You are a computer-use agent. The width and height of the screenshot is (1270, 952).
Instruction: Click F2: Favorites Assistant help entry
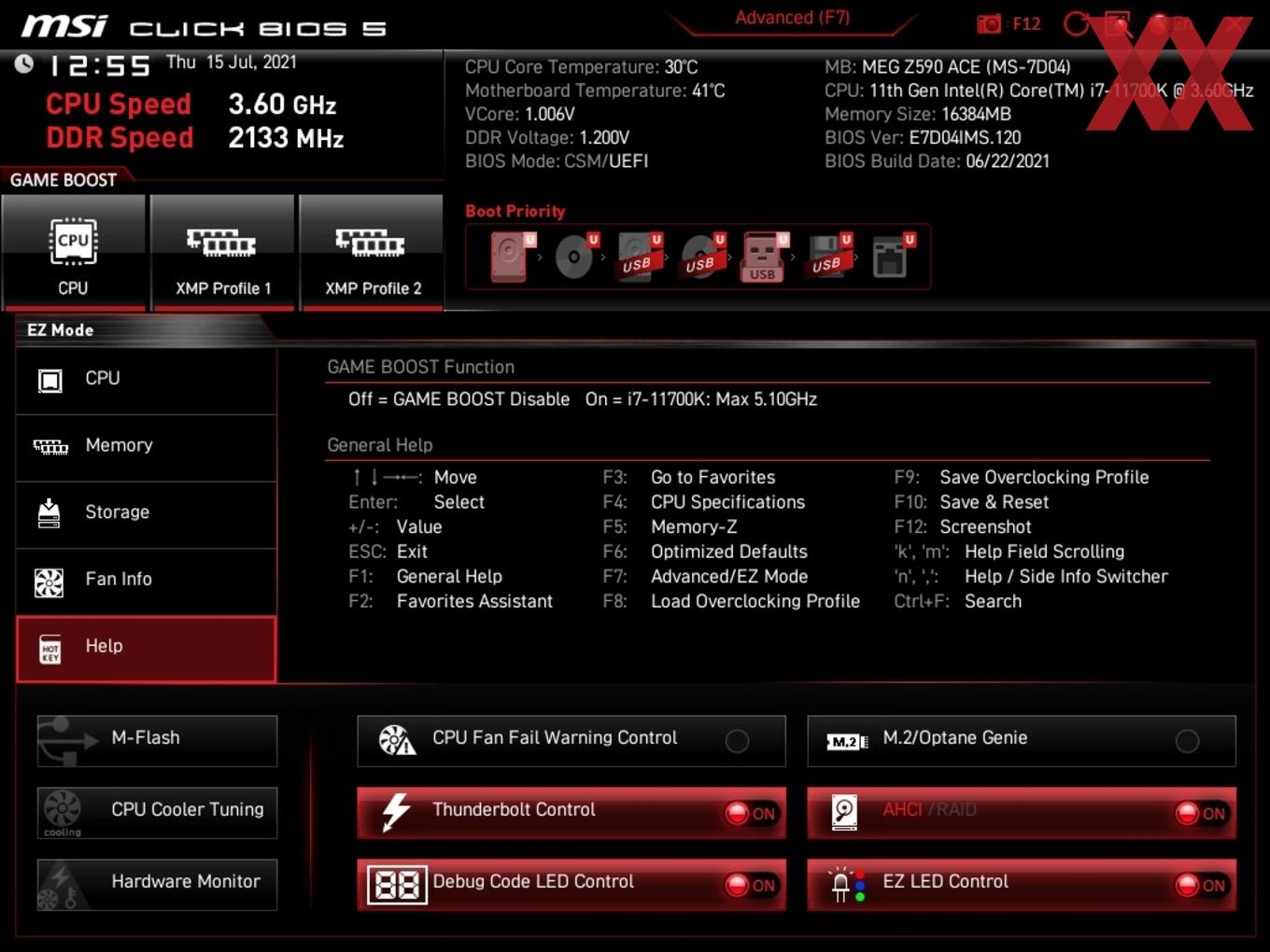(x=450, y=602)
